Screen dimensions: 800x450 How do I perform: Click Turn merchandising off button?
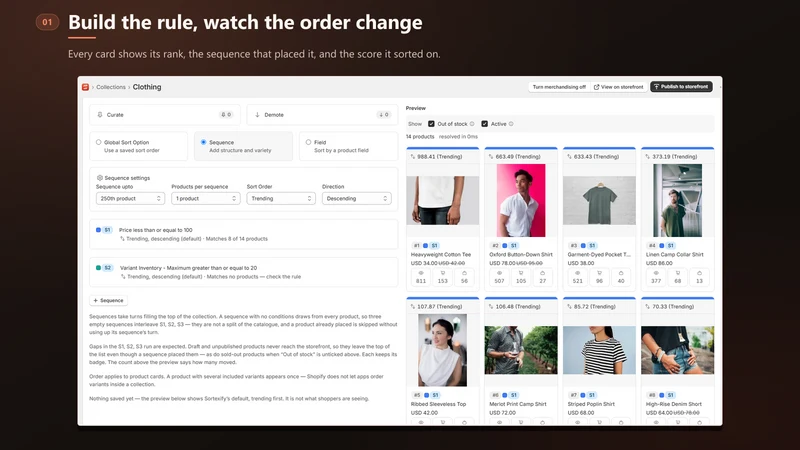click(559, 87)
